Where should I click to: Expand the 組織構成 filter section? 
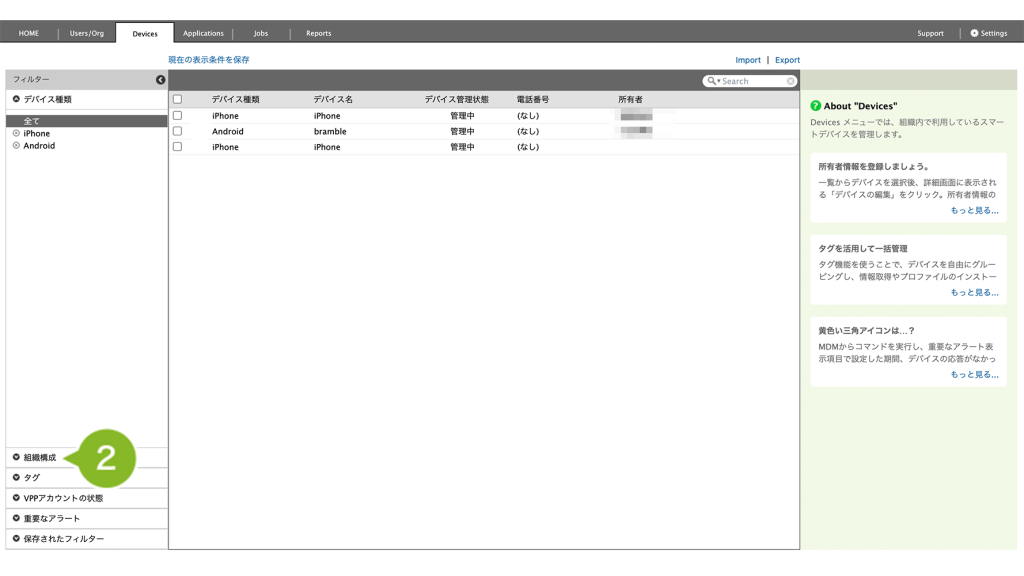[x=16, y=457]
